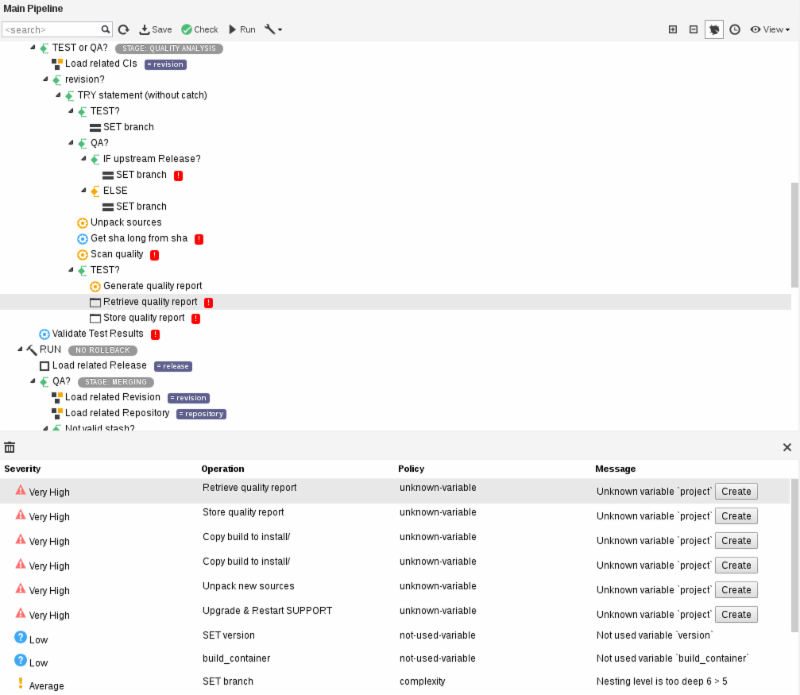Collapse the 'QA?' merging stage node
Viewport: 800px width, 695px height.
point(33,381)
